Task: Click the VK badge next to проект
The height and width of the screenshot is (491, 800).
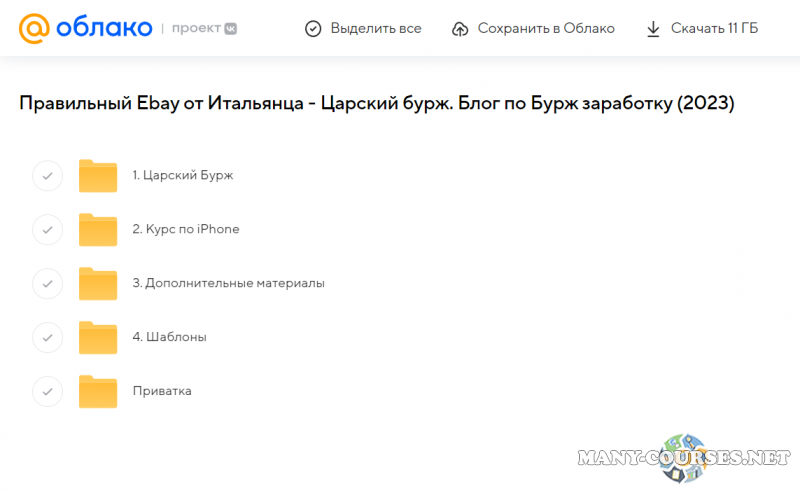Action: click(x=229, y=29)
